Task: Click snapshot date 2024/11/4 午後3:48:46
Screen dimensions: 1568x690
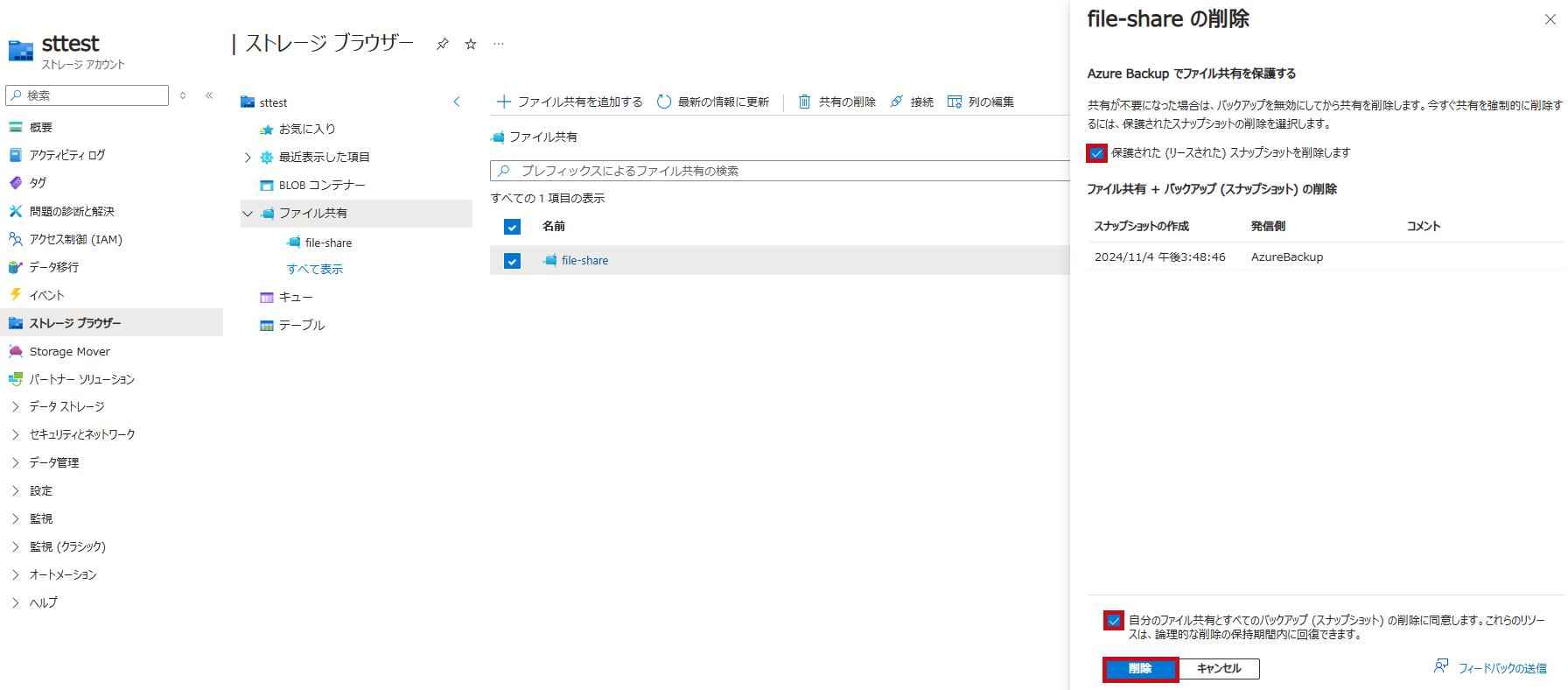Action: [1159, 257]
